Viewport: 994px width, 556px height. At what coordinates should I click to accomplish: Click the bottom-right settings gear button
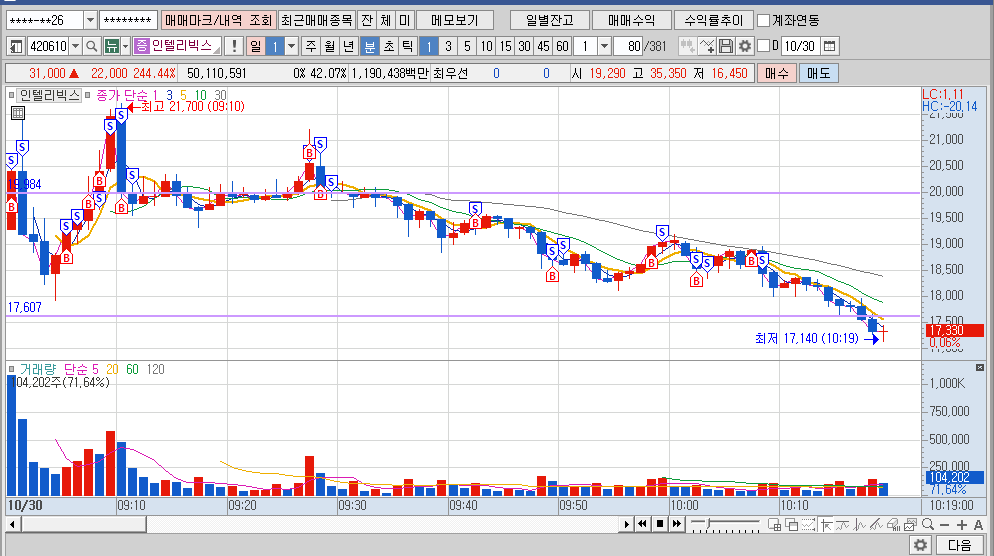pyautogui.click(x=920, y=545)
